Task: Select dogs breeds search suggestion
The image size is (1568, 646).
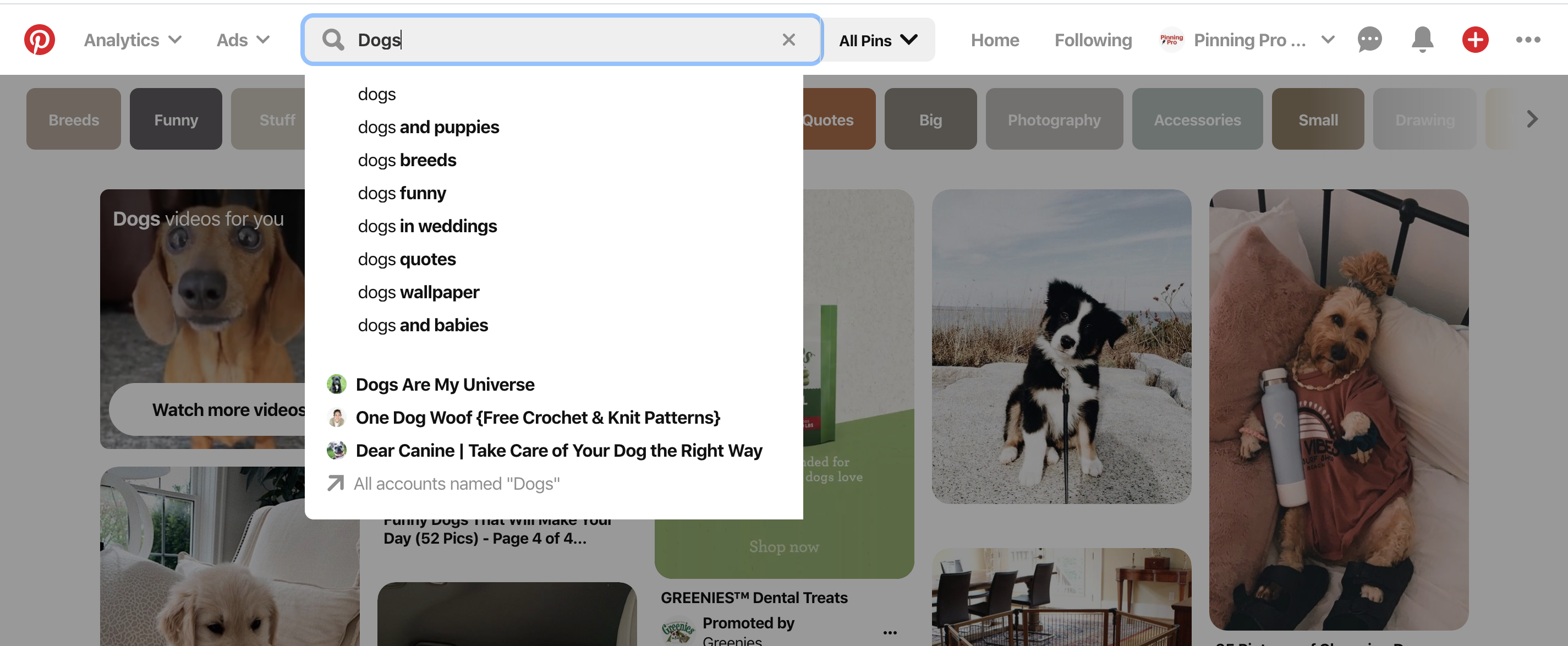Action: 407,159
